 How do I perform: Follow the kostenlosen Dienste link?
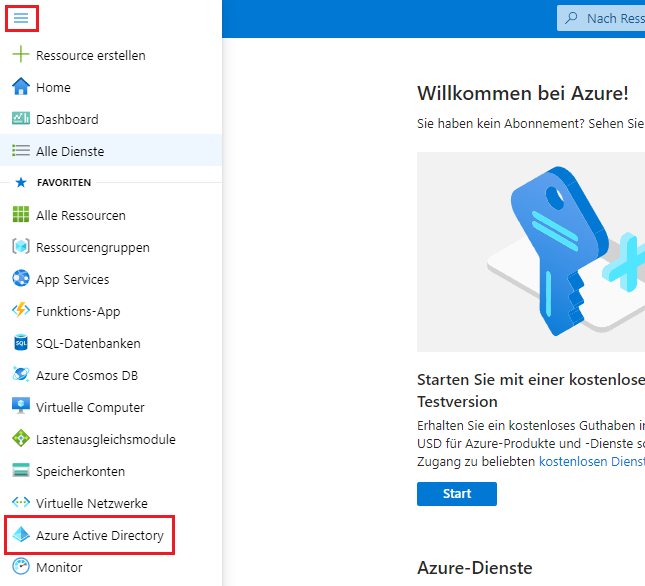(591, 461)
